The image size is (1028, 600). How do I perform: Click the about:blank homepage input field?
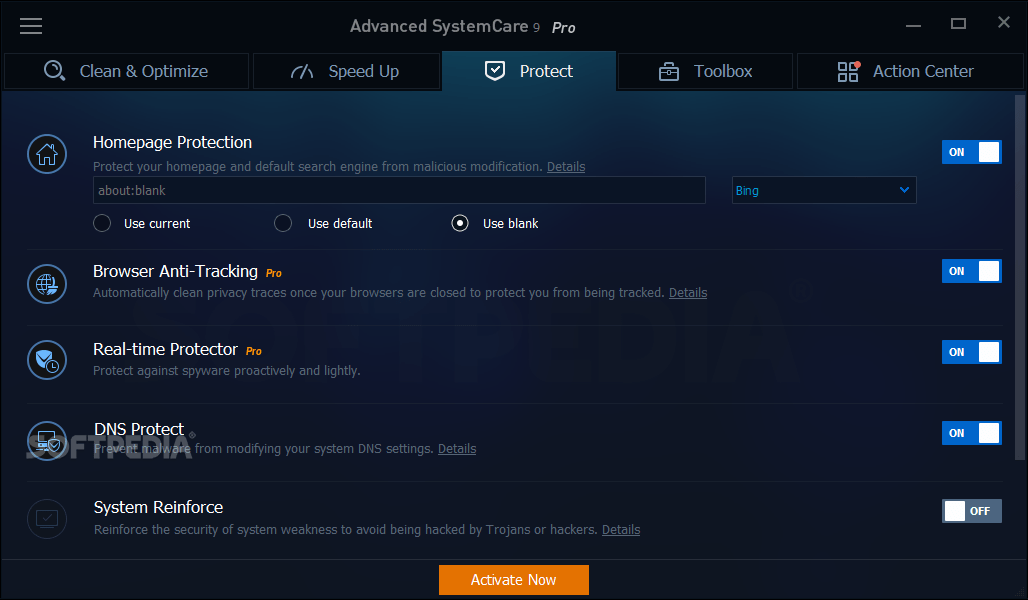click(399, 190)
